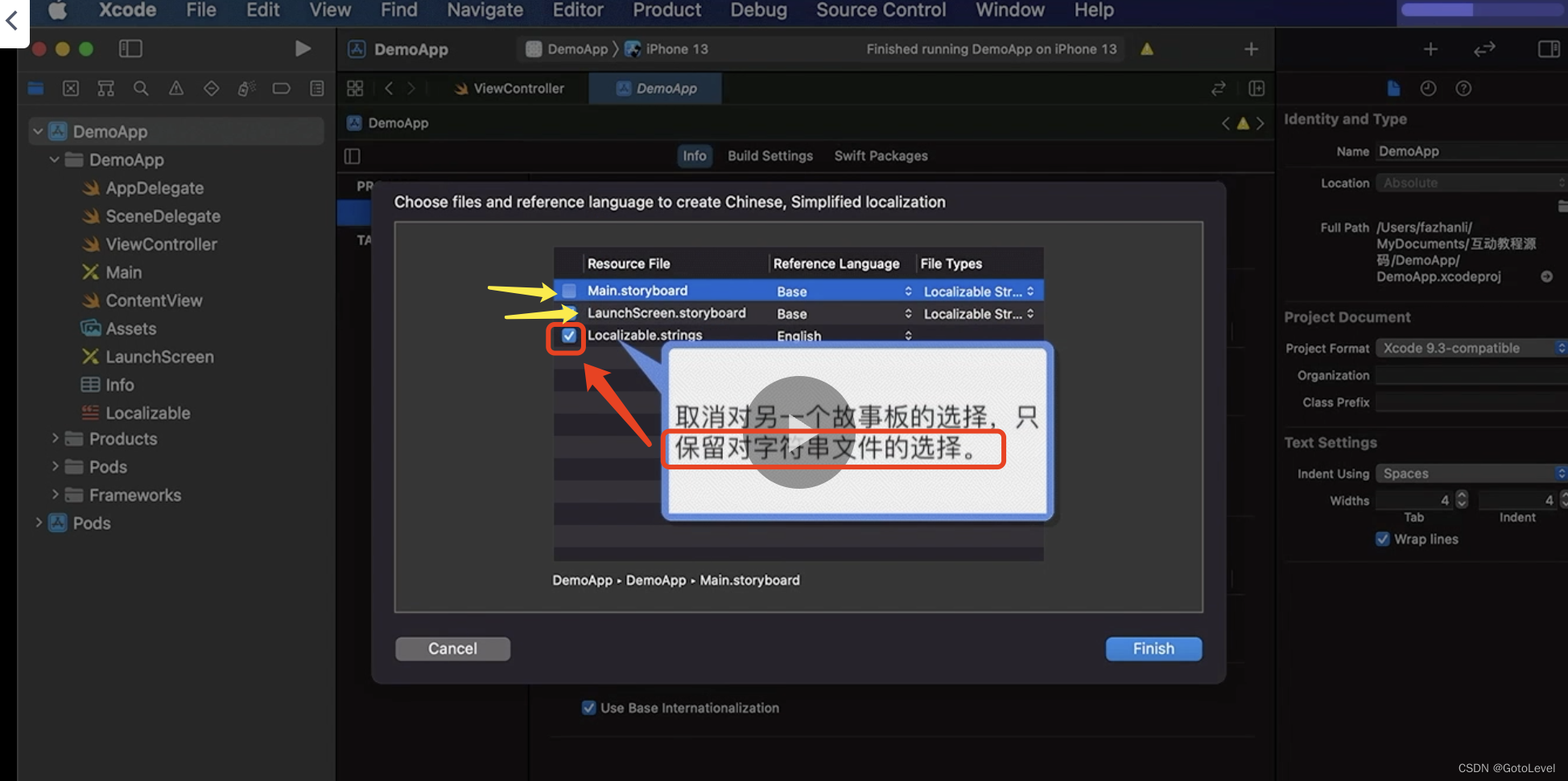Open the Editor menu
This screenshot has width=1568, height=781.
[x=578, y=10]
